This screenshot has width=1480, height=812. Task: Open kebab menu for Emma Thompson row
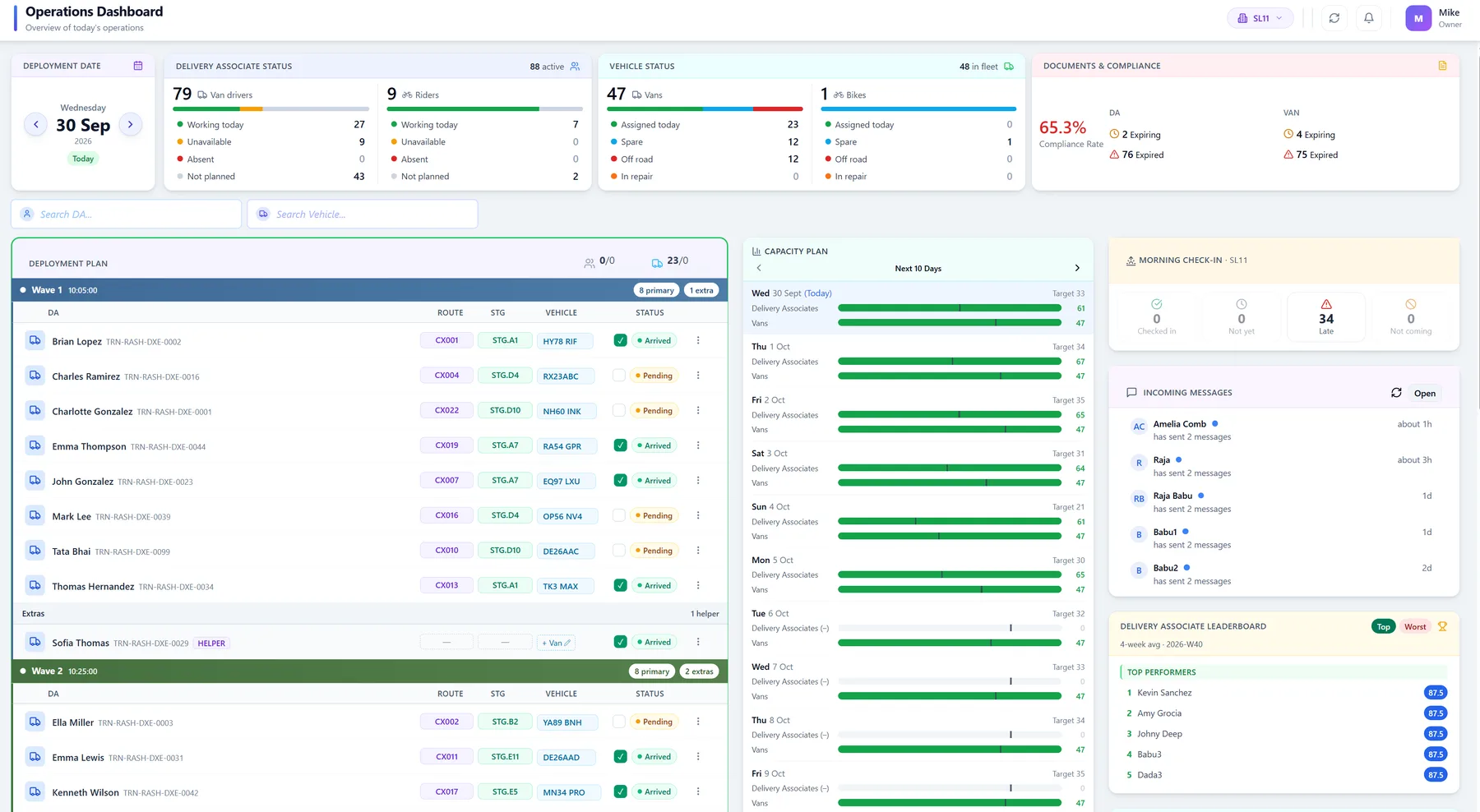[698, 445]
